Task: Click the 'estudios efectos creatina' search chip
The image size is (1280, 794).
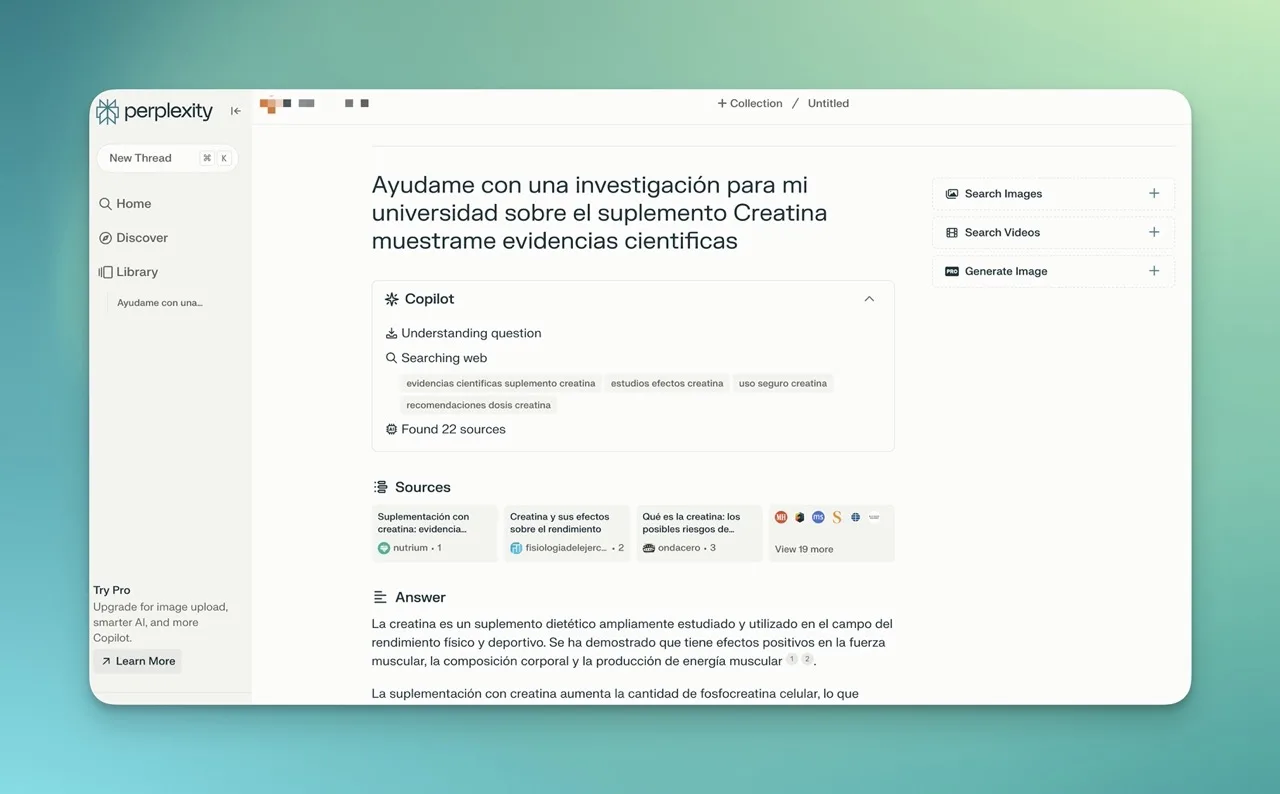Action: (667, 383)
